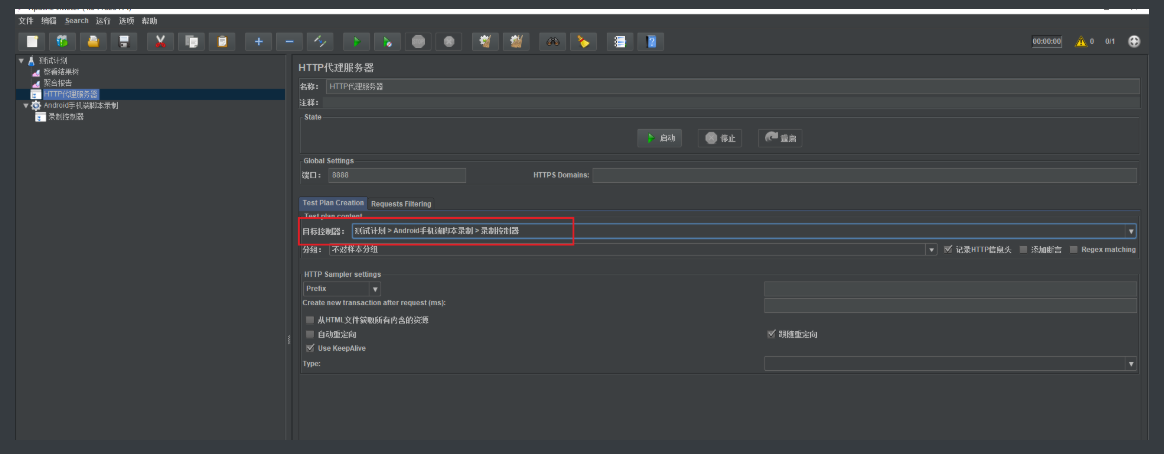Open the Search binoculars icon

(x=552, y=41)
